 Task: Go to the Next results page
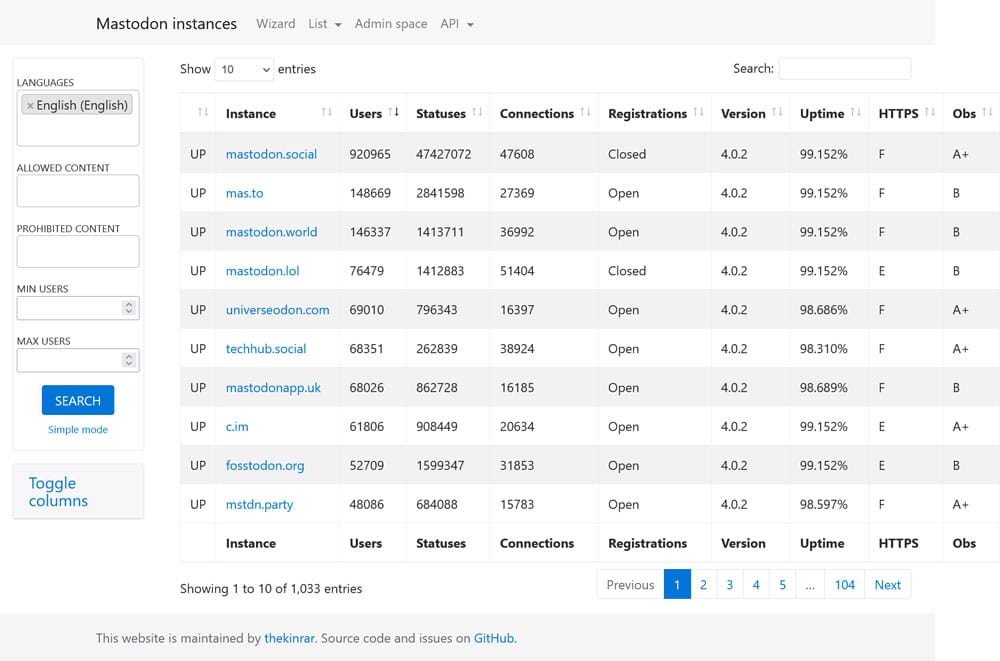(x=887, y=585)
